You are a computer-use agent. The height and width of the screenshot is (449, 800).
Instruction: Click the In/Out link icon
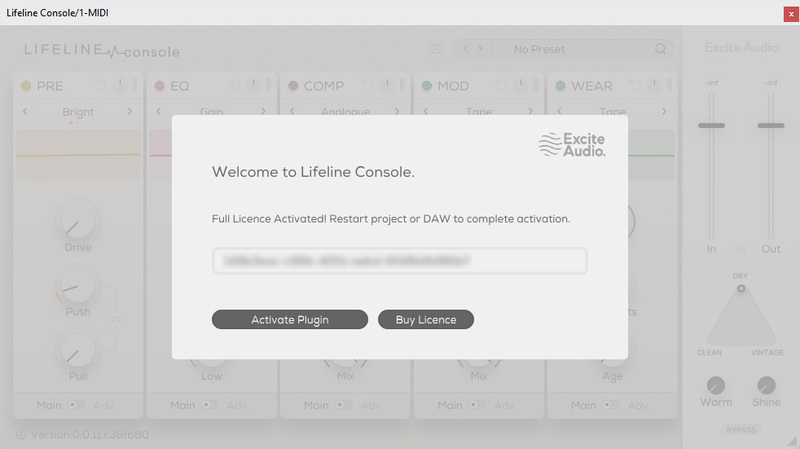click(x=740, y=250)
